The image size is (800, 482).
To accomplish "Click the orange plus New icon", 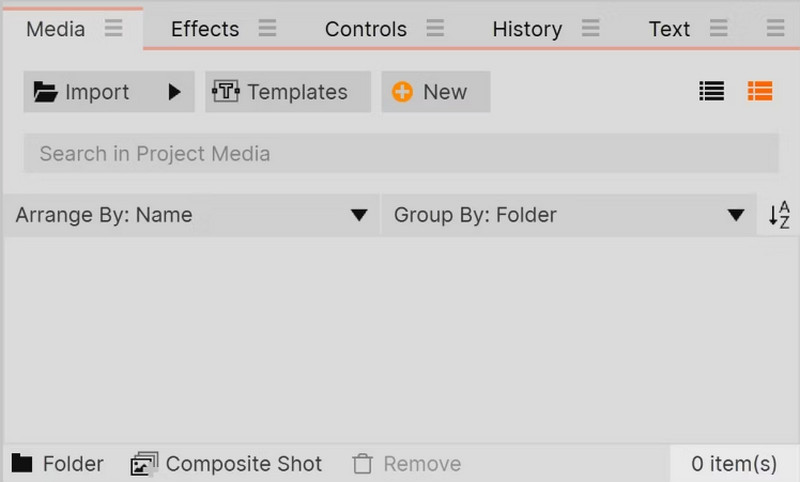I will [402, 92].
